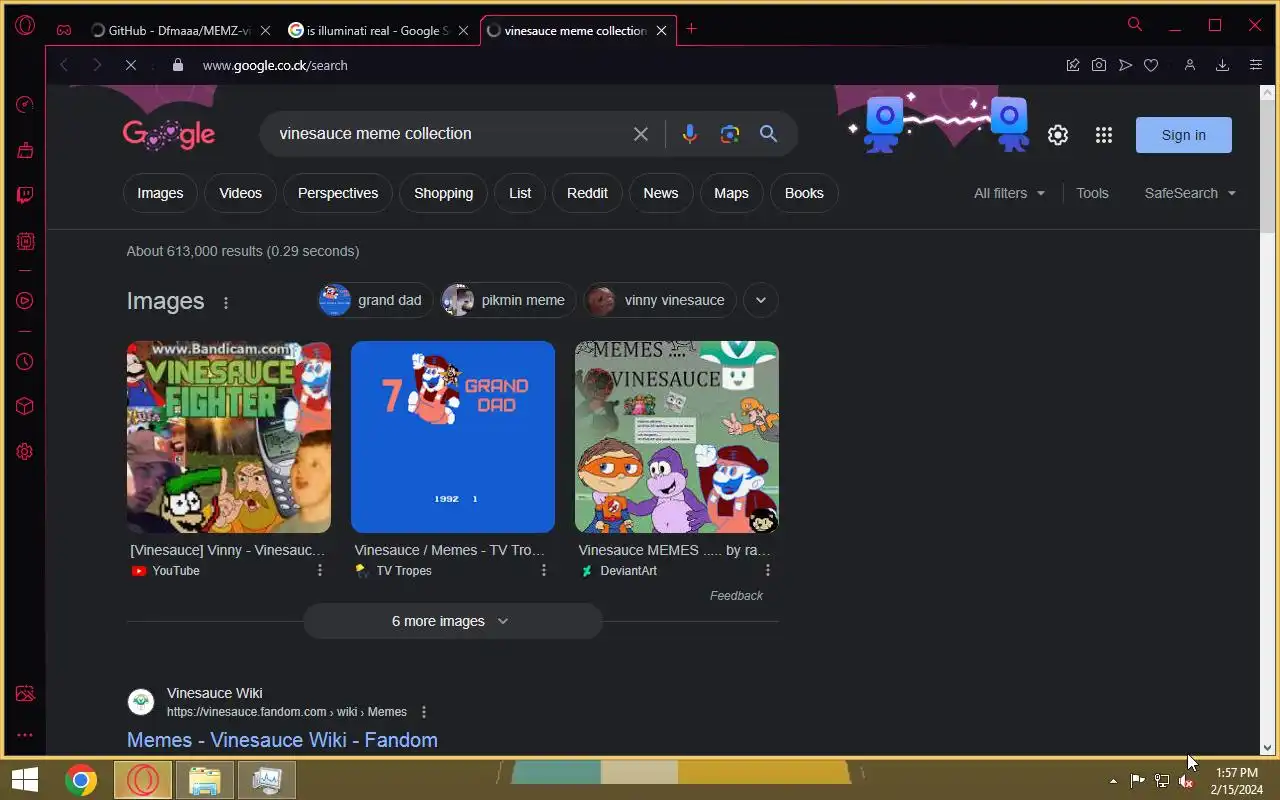Viewport: 1280px width, 800px height.
Task: Filter results by Images
Action: pyautogui.click(x=160, y=193)
